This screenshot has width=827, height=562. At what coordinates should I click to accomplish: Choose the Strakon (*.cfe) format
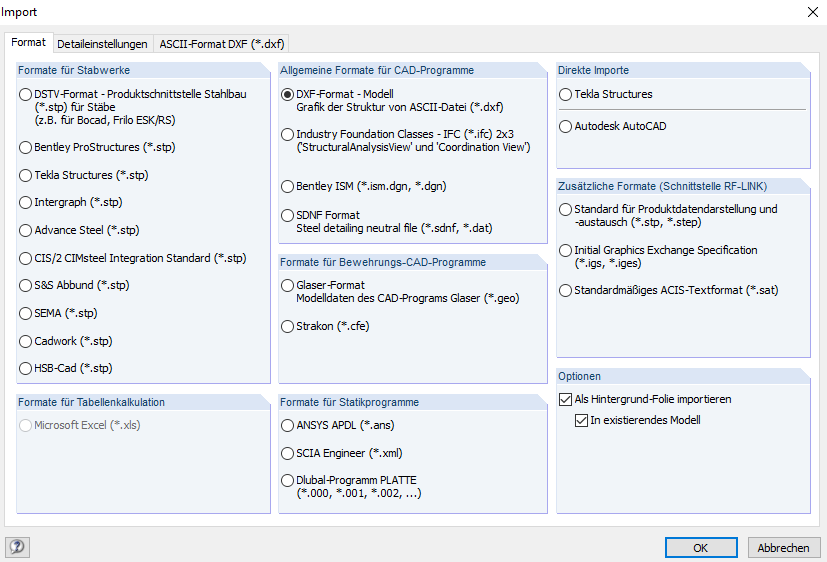coord(288,326)
